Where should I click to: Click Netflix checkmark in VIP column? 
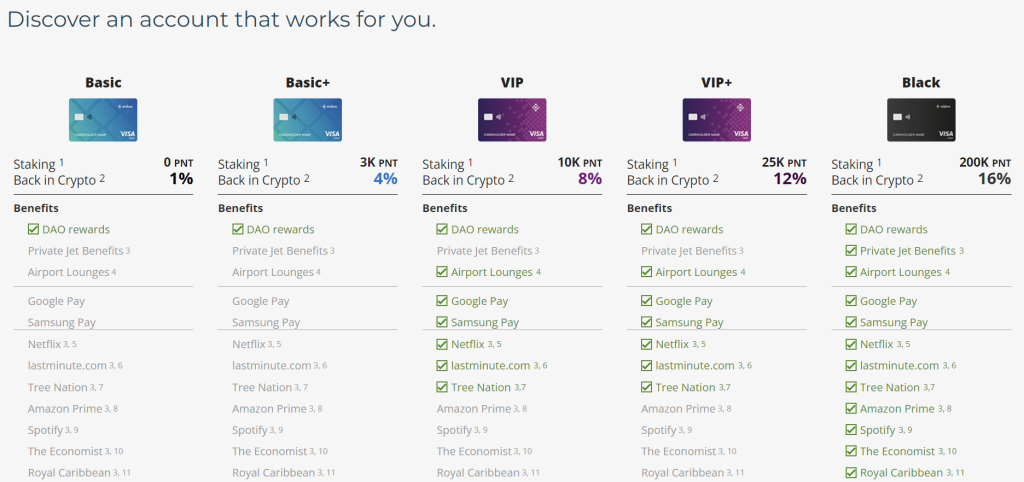(443, 344)
